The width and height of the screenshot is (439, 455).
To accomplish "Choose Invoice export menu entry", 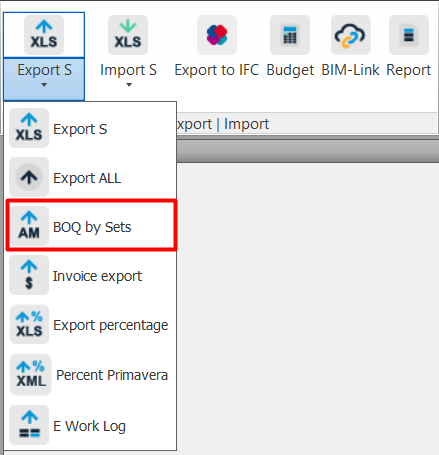I will tap(91, 275).
